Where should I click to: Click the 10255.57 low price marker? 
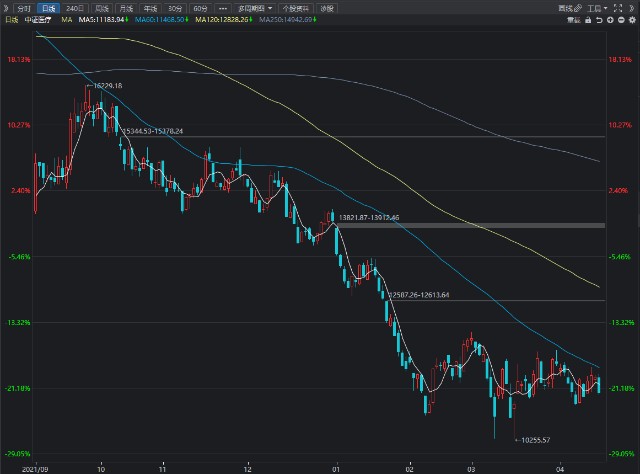pos(531,439)
